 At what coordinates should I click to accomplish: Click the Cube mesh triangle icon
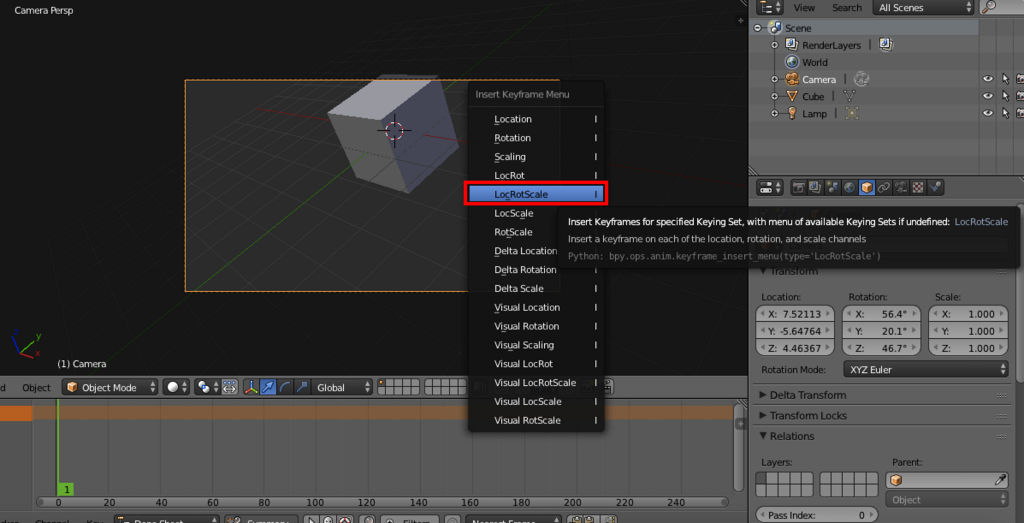coord(792,96)
